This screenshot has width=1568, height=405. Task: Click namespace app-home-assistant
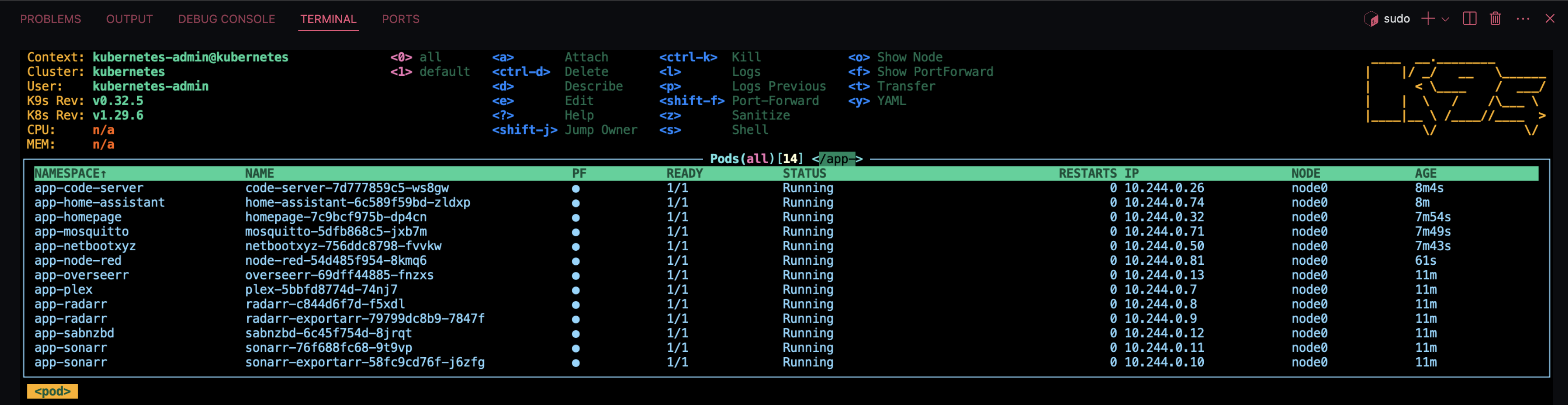coord(99,202)
